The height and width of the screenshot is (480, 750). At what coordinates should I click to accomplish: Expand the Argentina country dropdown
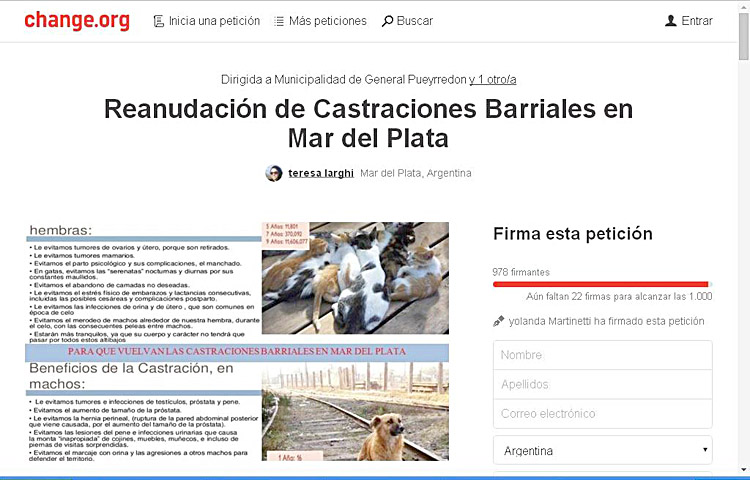tap(602, 451)
